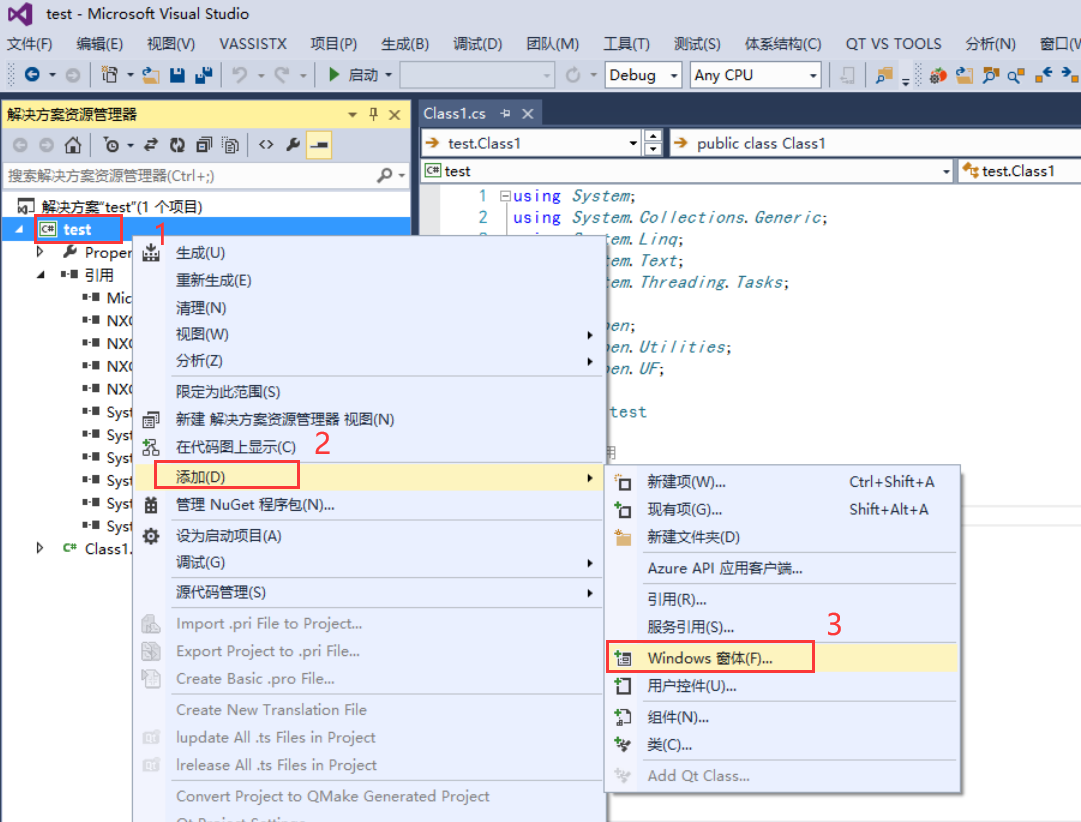
Task: Open the 编辑(E) menu
Action: tap(99, 44)
